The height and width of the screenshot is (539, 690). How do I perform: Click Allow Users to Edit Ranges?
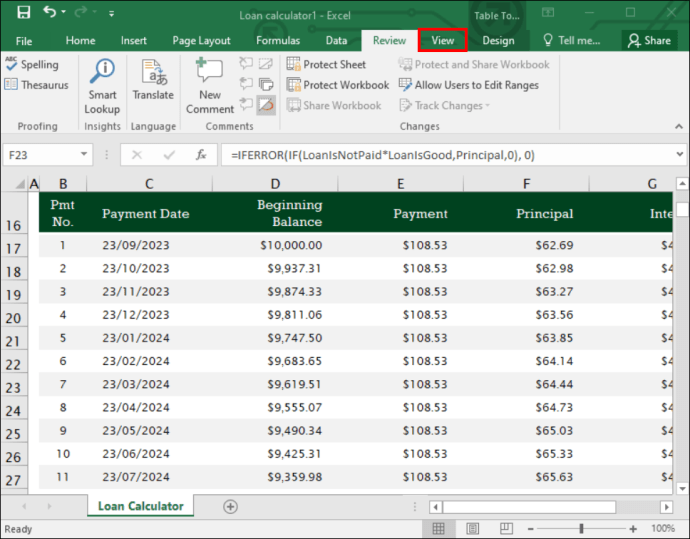[x=469, y=85]
